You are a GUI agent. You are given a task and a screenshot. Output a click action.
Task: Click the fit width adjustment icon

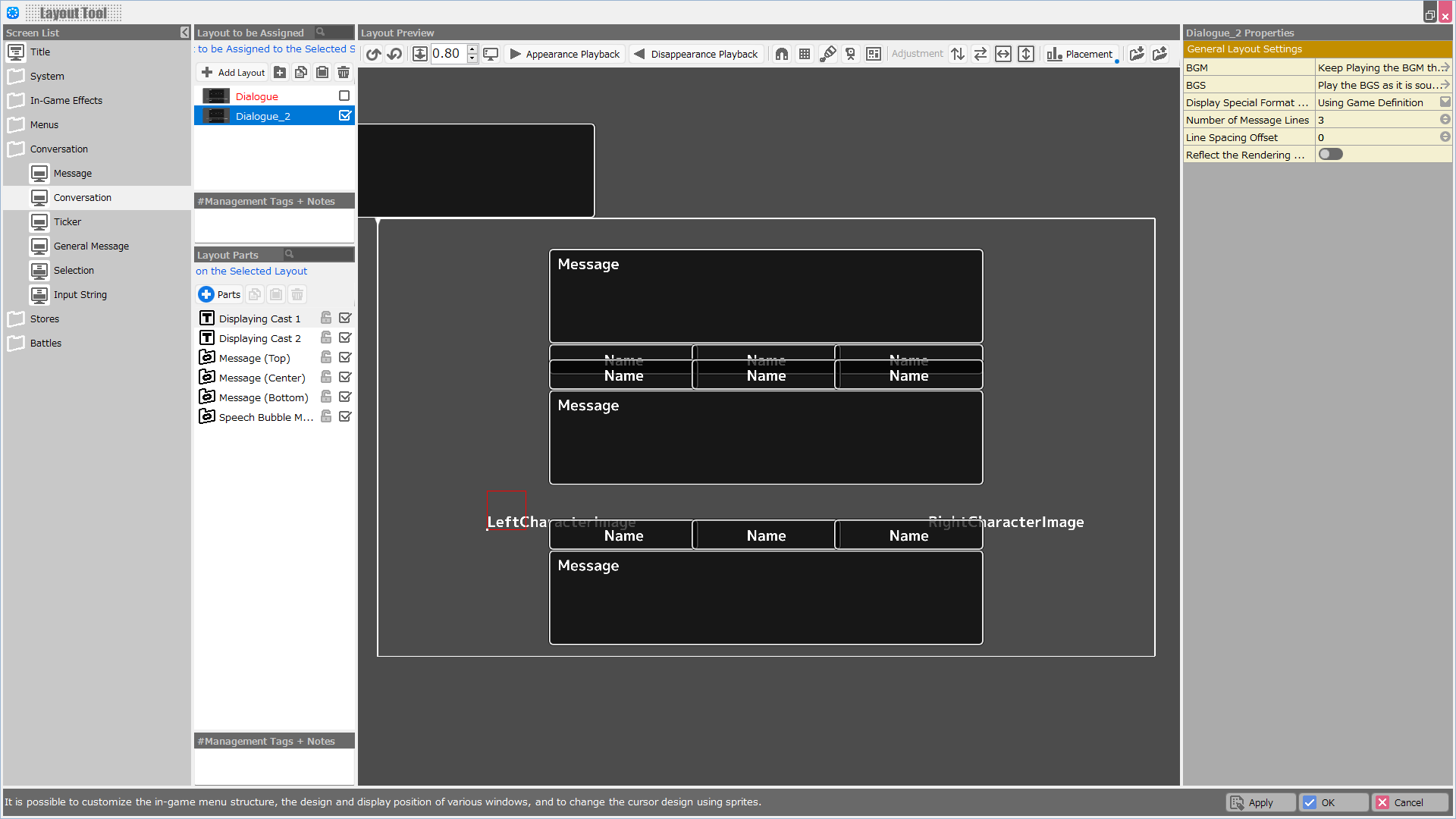tap(1003, 54)
